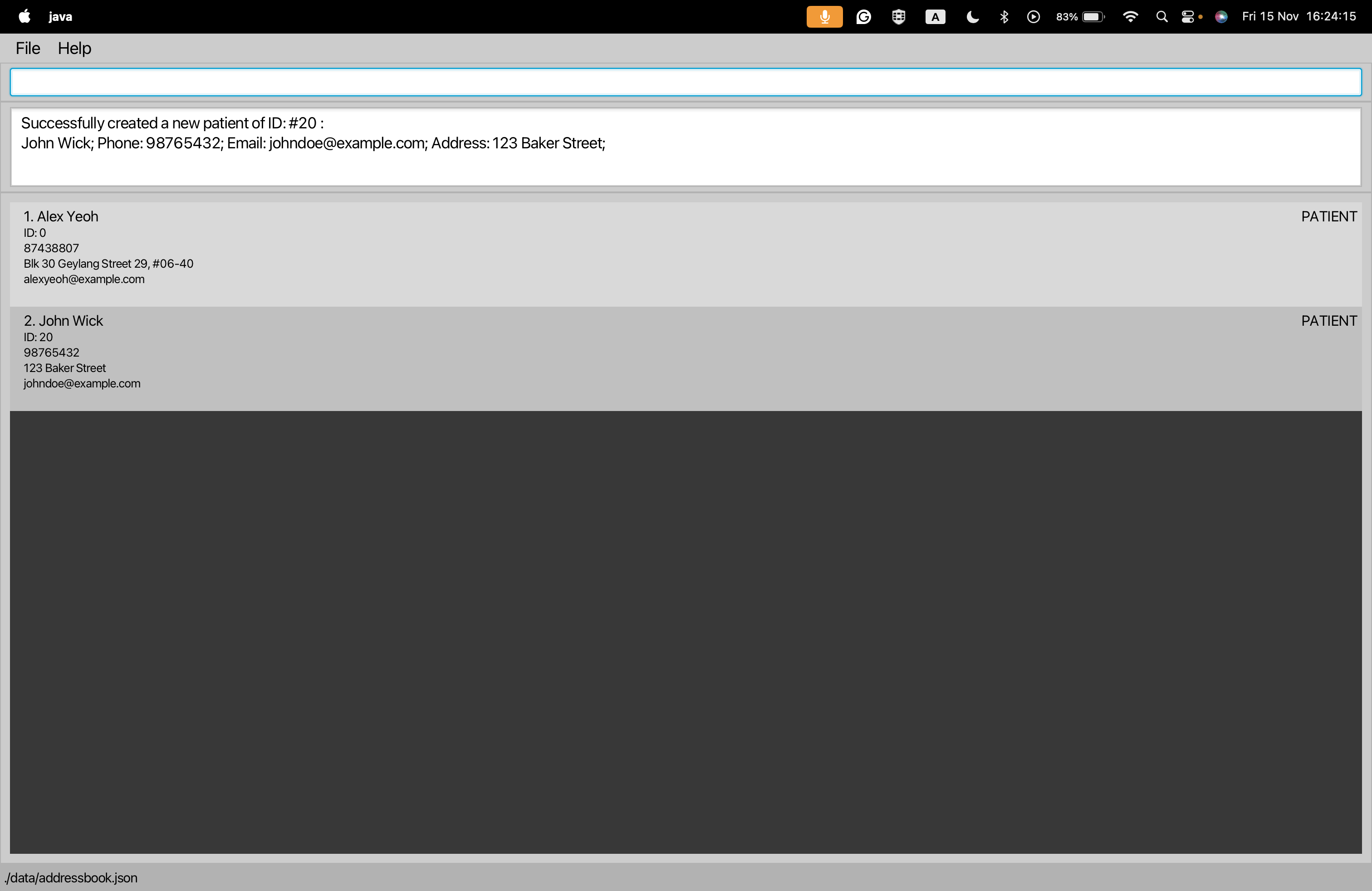Open the File menu

pyautogui.click(x=28, y=49)
